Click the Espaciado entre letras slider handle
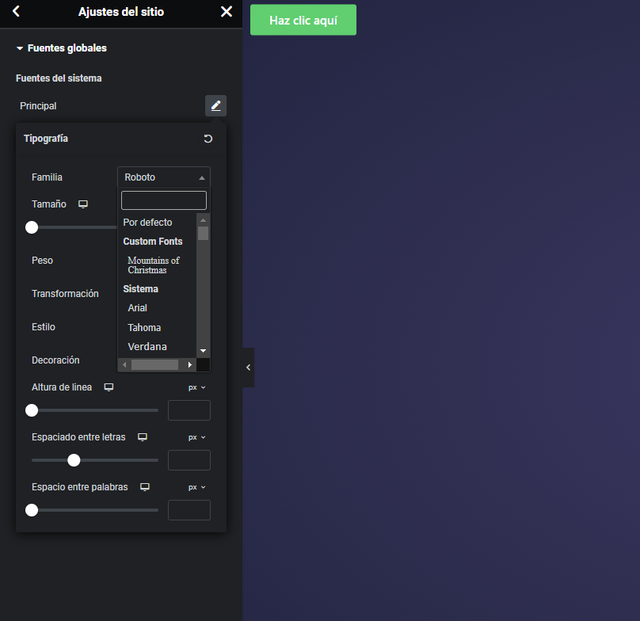Viewport: 640px width, 621px height. [74, 460]
